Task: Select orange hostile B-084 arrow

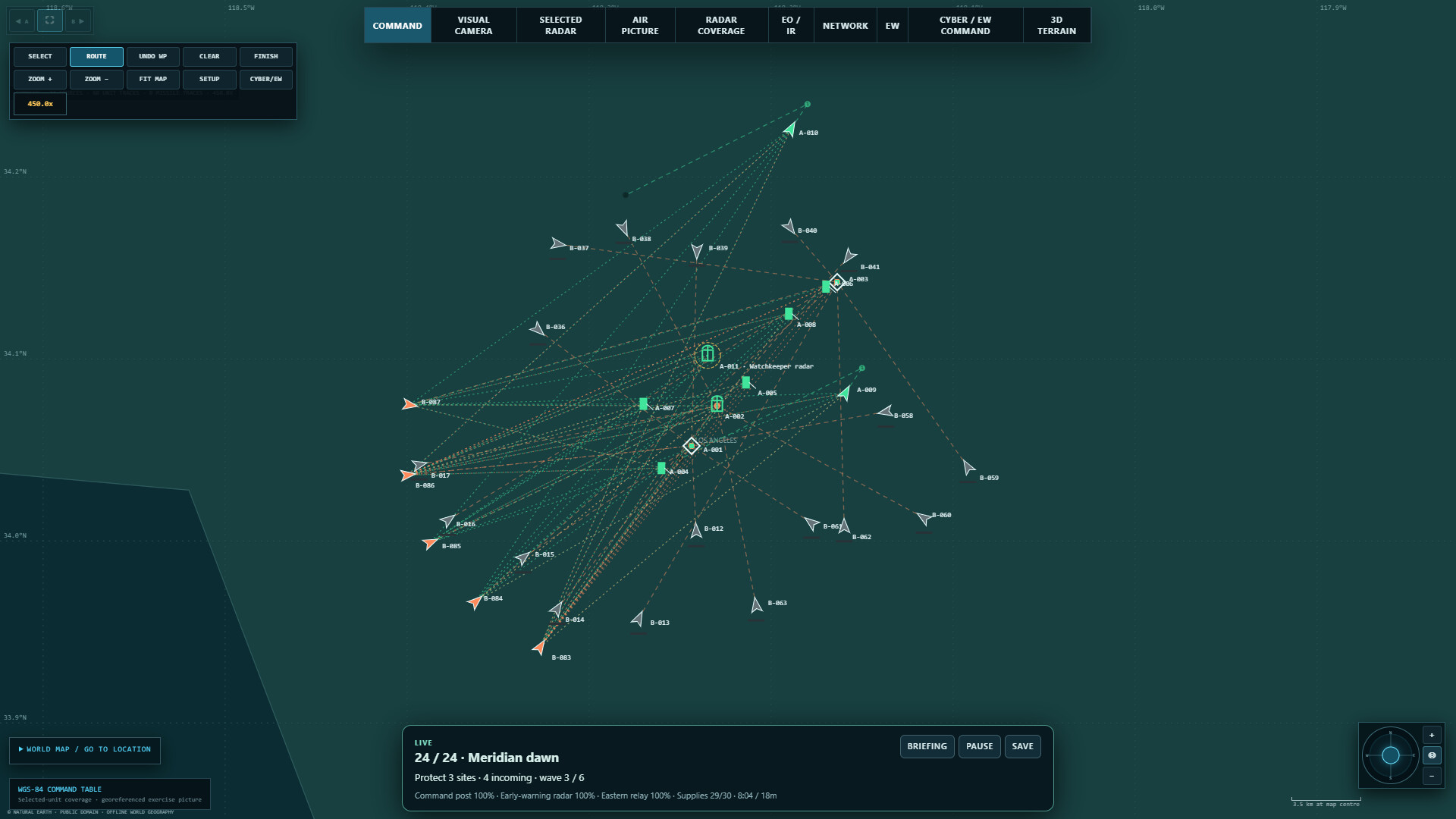Action: pos(475,602)
